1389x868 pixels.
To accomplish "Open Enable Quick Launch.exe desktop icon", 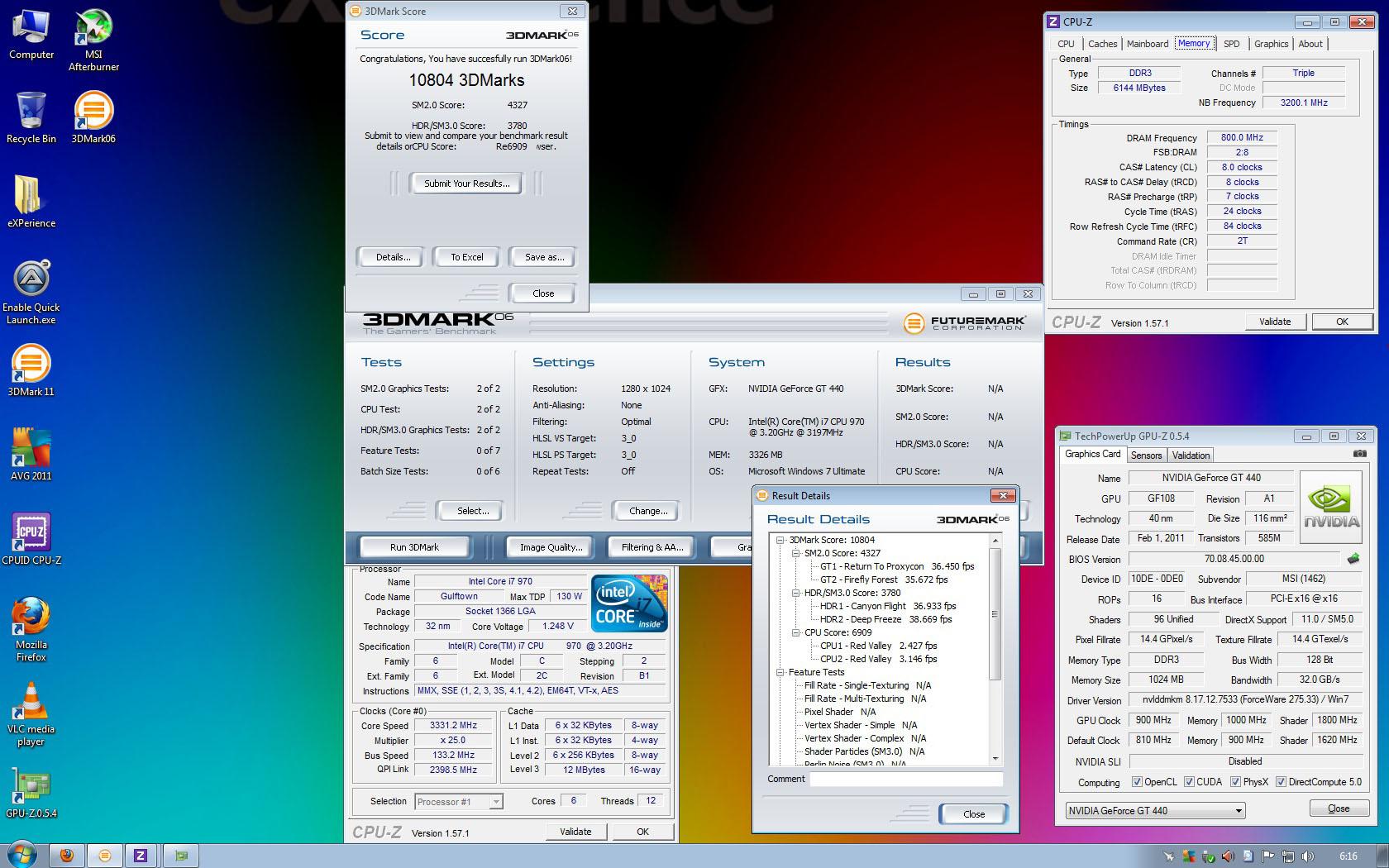I will point(31,293).
